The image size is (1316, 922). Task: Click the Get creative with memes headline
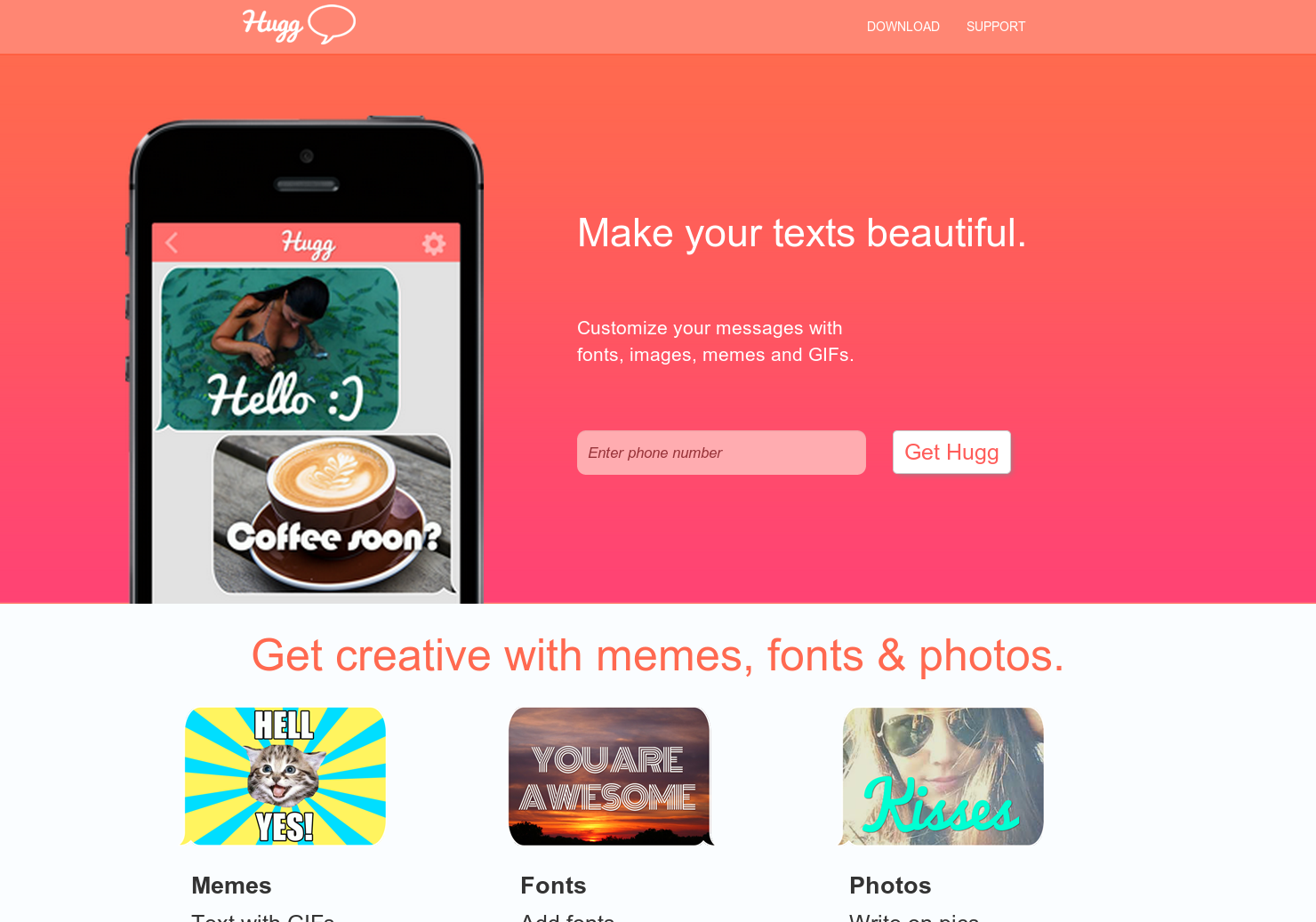[658, 656]
